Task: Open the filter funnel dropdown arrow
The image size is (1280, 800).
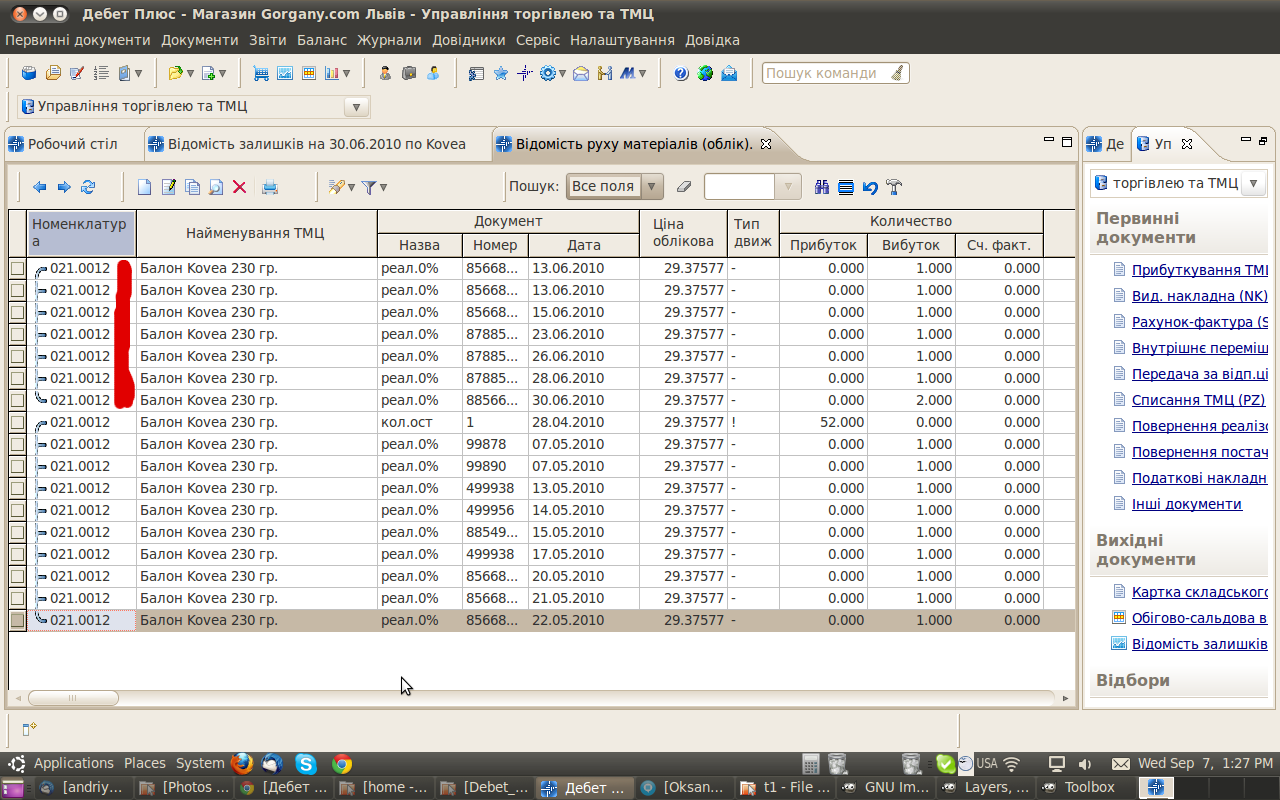Action: 383,187
